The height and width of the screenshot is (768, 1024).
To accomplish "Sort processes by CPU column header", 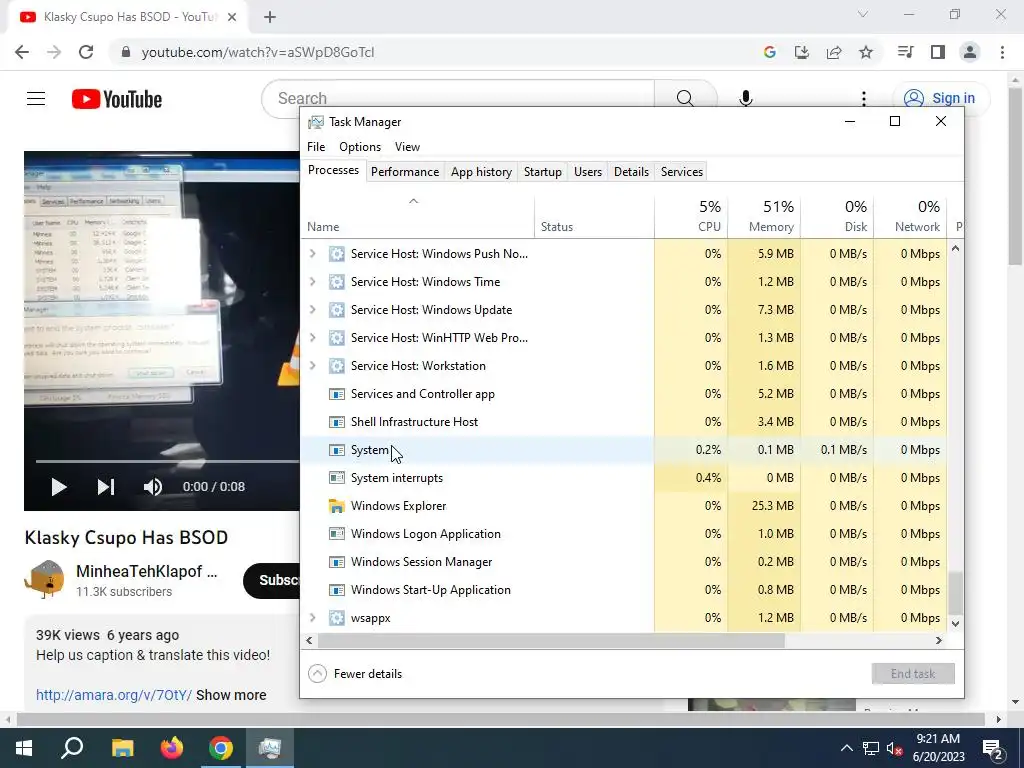I will [691, 216].
